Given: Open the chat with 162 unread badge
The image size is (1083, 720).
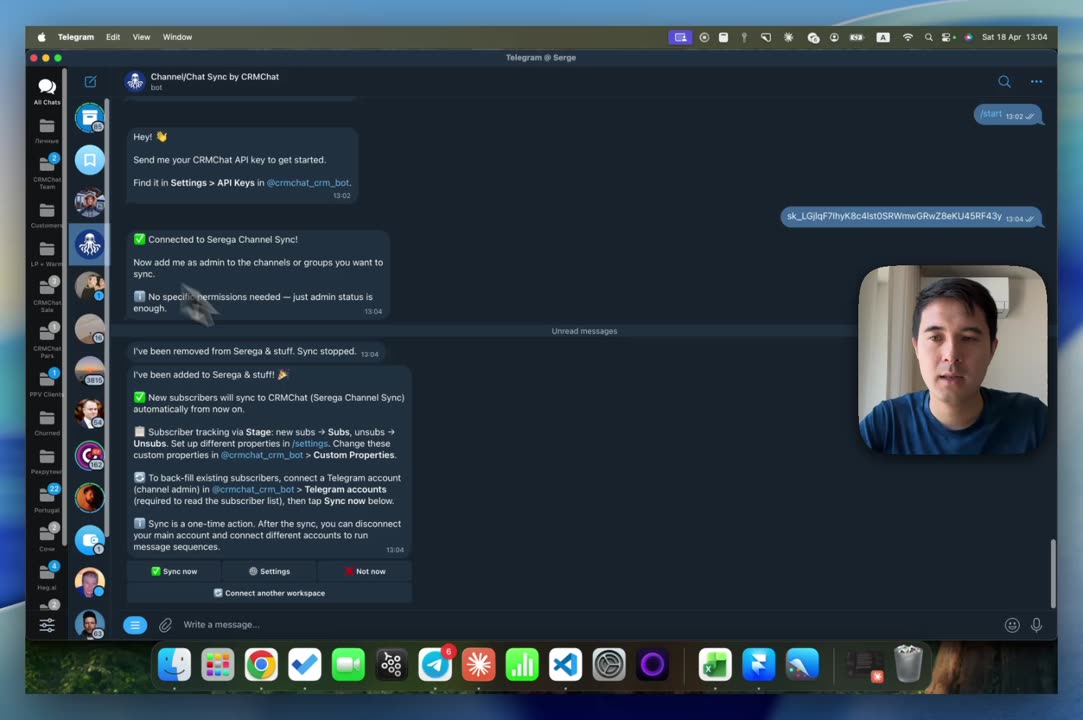Looking at the screenshot, I should point(90,455).
